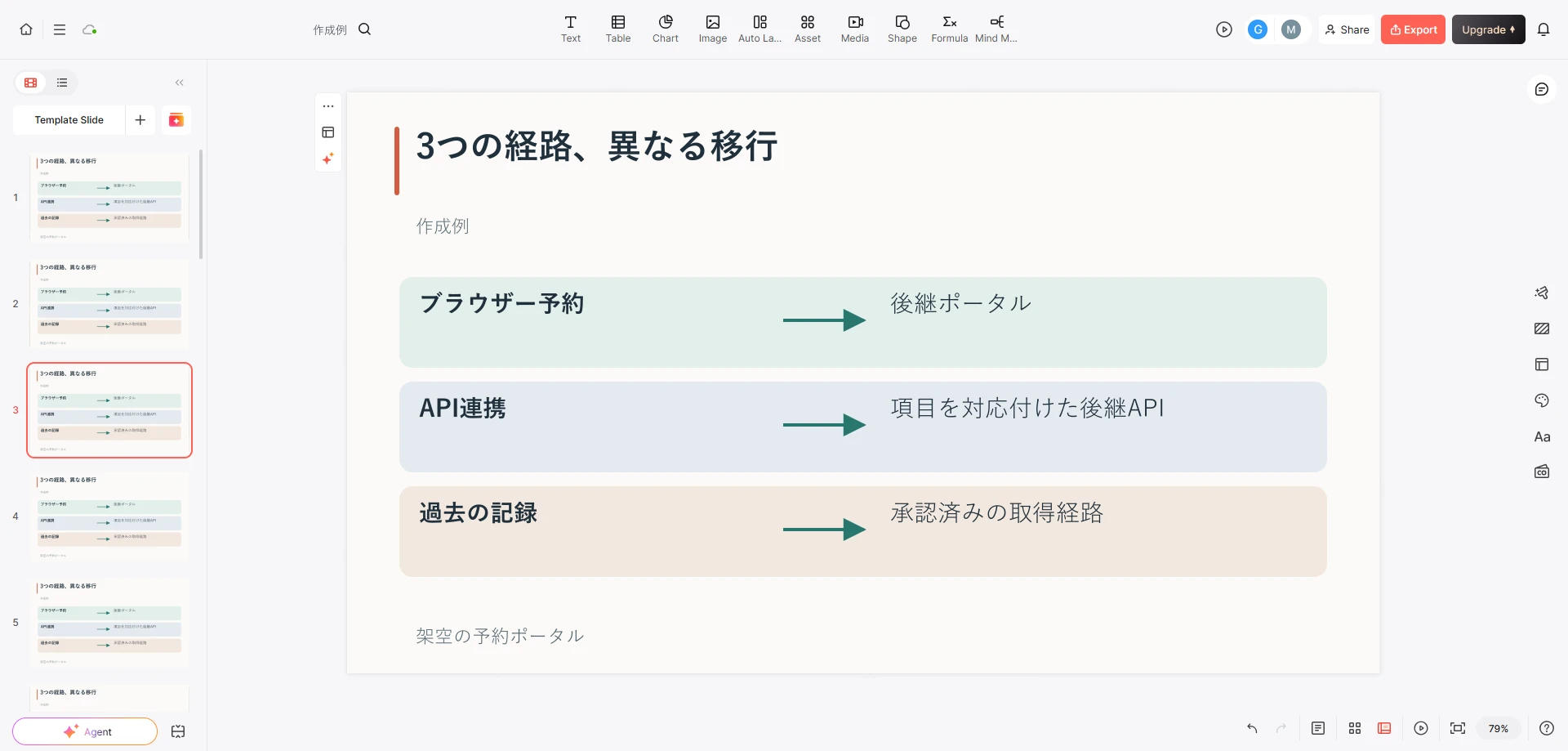1568x751 pixels.
Task: Collapse the slide panel
Action: pyautogui.click(x=180, y=83)
